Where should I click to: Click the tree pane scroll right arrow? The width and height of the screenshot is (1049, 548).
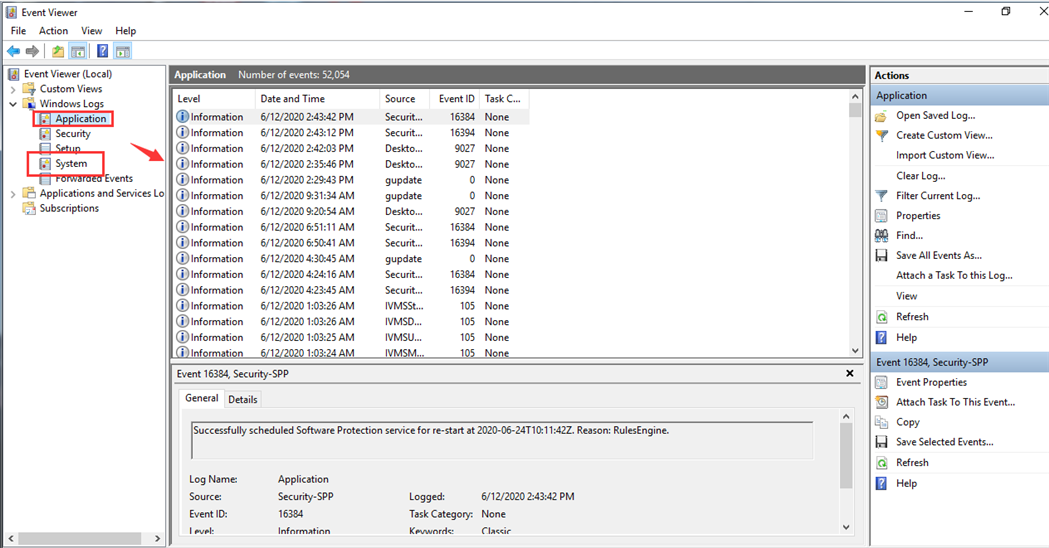coord(157,539)
